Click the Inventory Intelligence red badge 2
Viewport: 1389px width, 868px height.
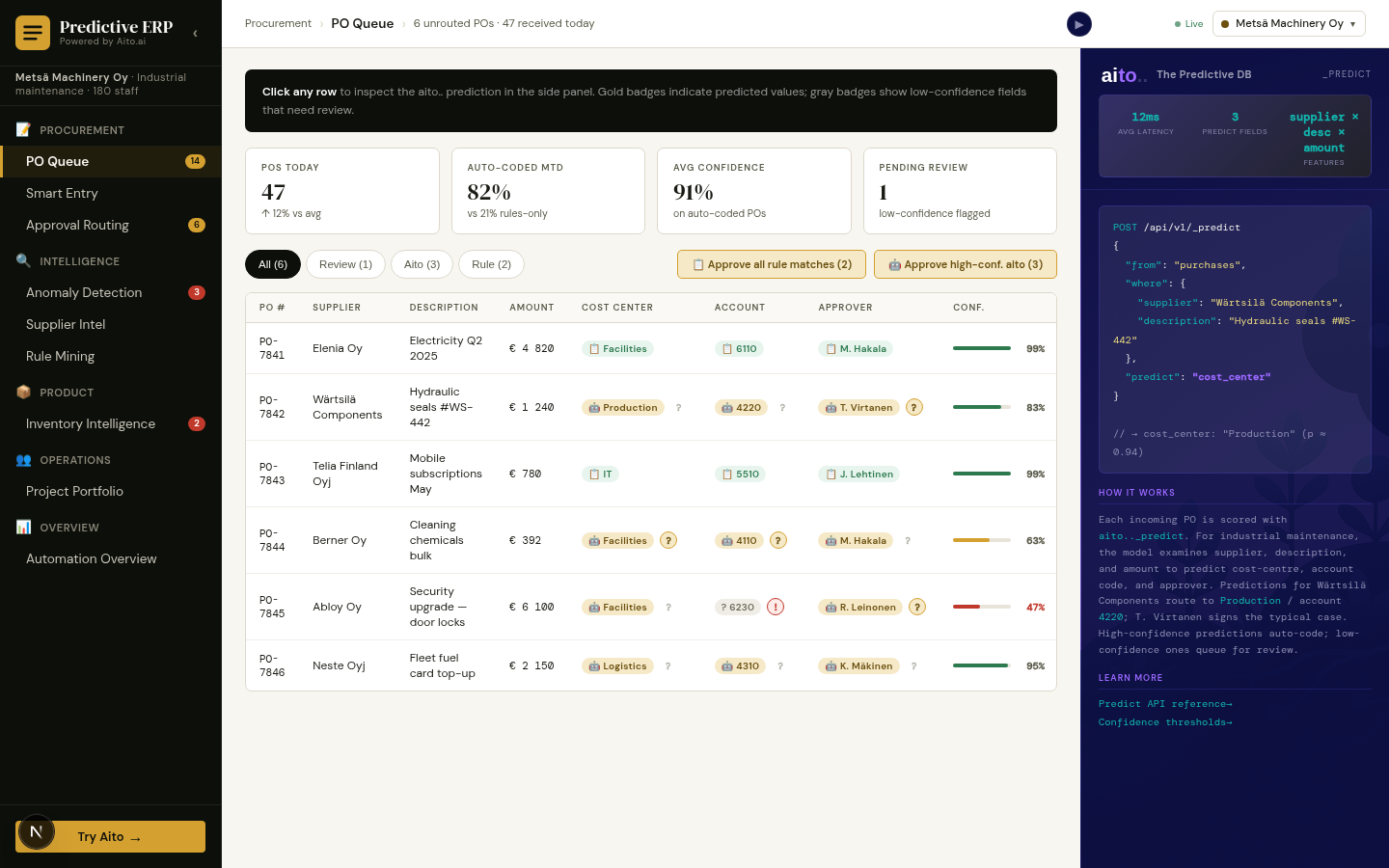tap(197, 423)
